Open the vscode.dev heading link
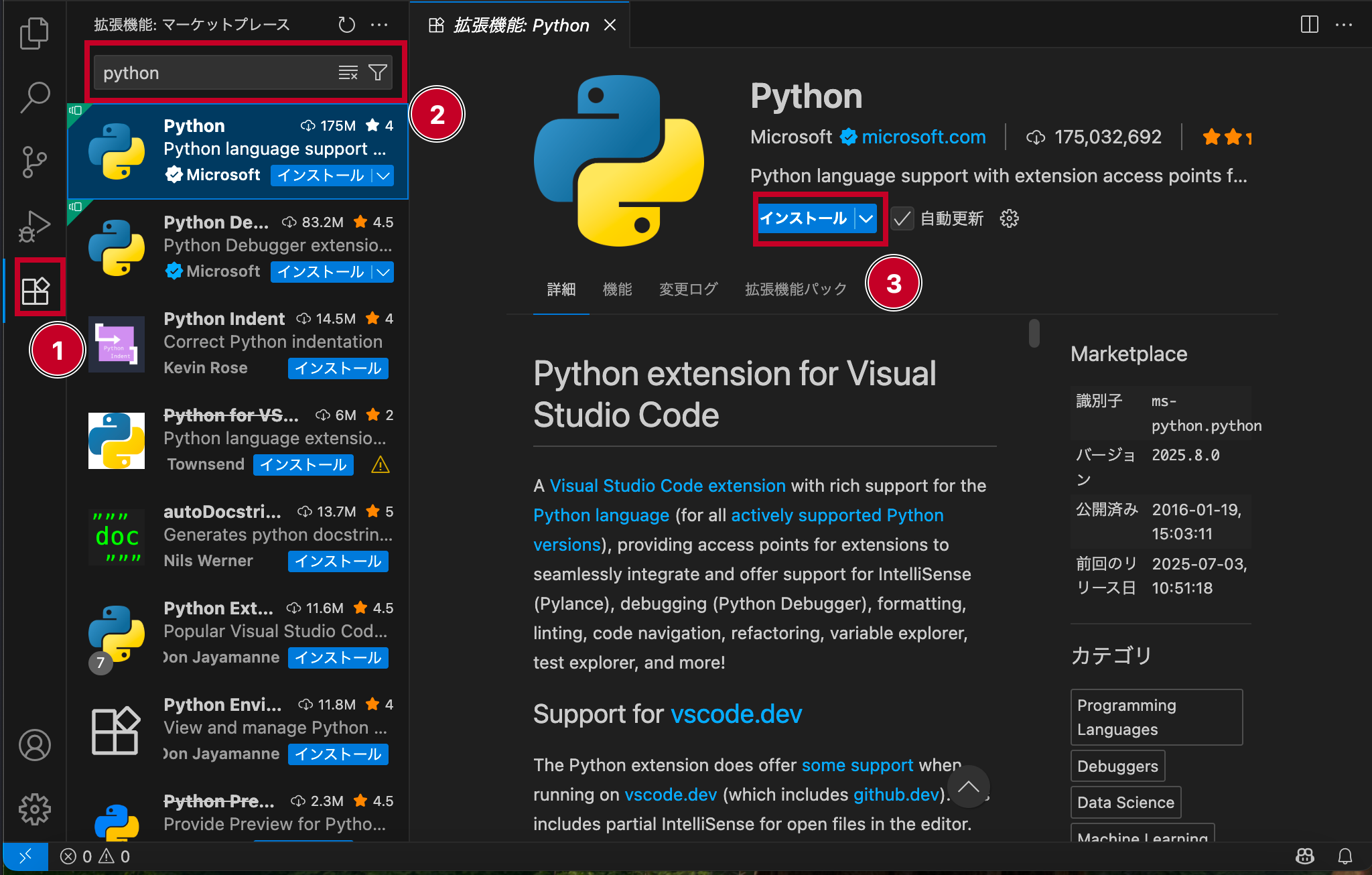Viewport: 1372px width, 875px height. pos(736,714)
